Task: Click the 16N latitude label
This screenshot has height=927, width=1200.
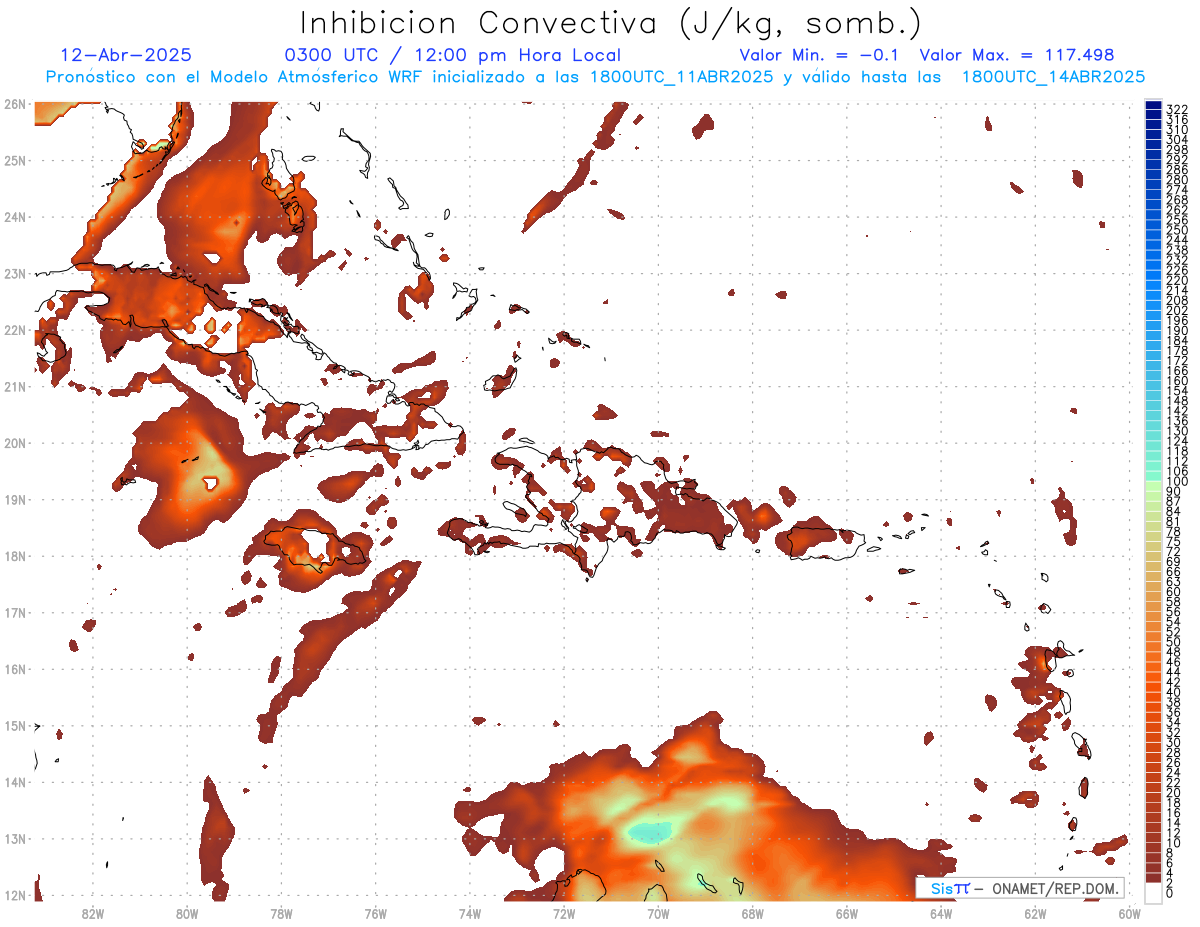Action: point(14,669)
